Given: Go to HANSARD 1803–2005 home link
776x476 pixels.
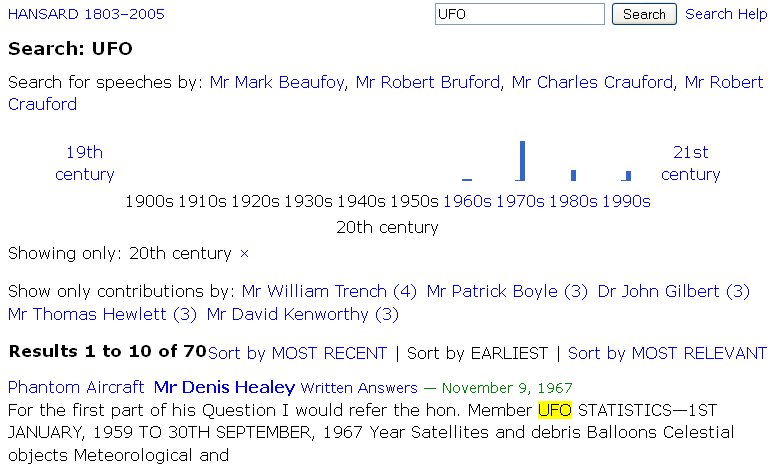Looking at the screenshot, I should pos(86,14).
